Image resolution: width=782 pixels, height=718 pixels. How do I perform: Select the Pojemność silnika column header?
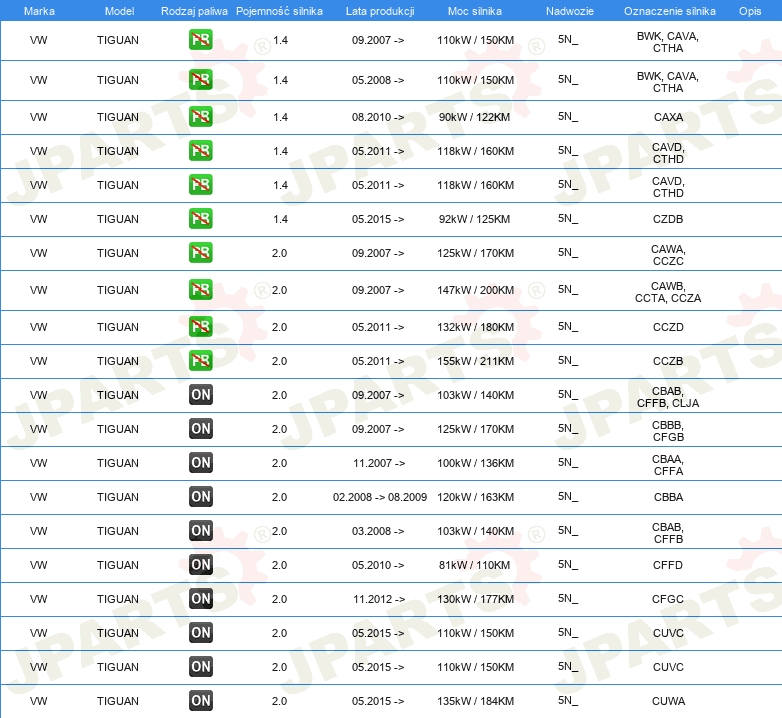(279, 11)
